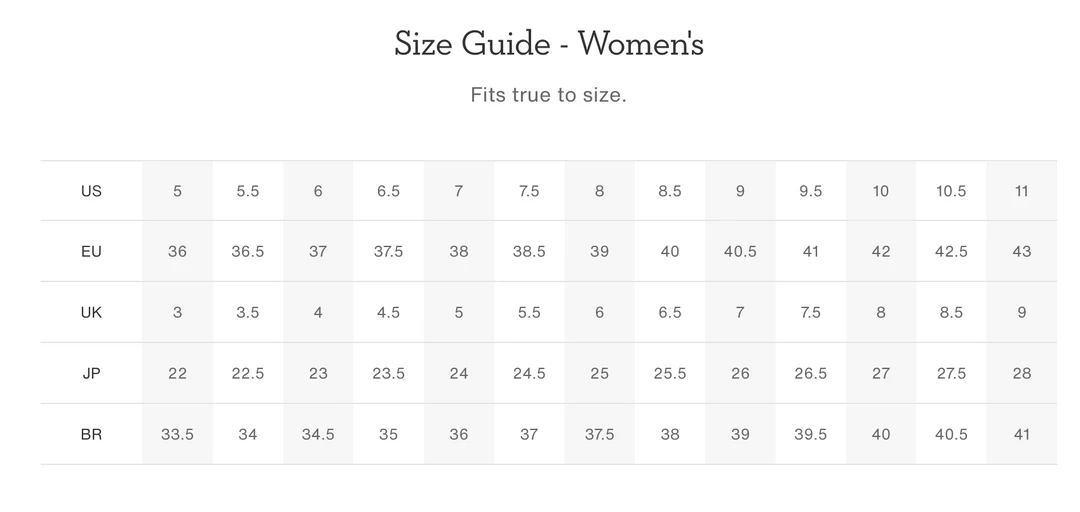
Task: Click the 'Fits true to size.' text
Action: tap(548, 96)
